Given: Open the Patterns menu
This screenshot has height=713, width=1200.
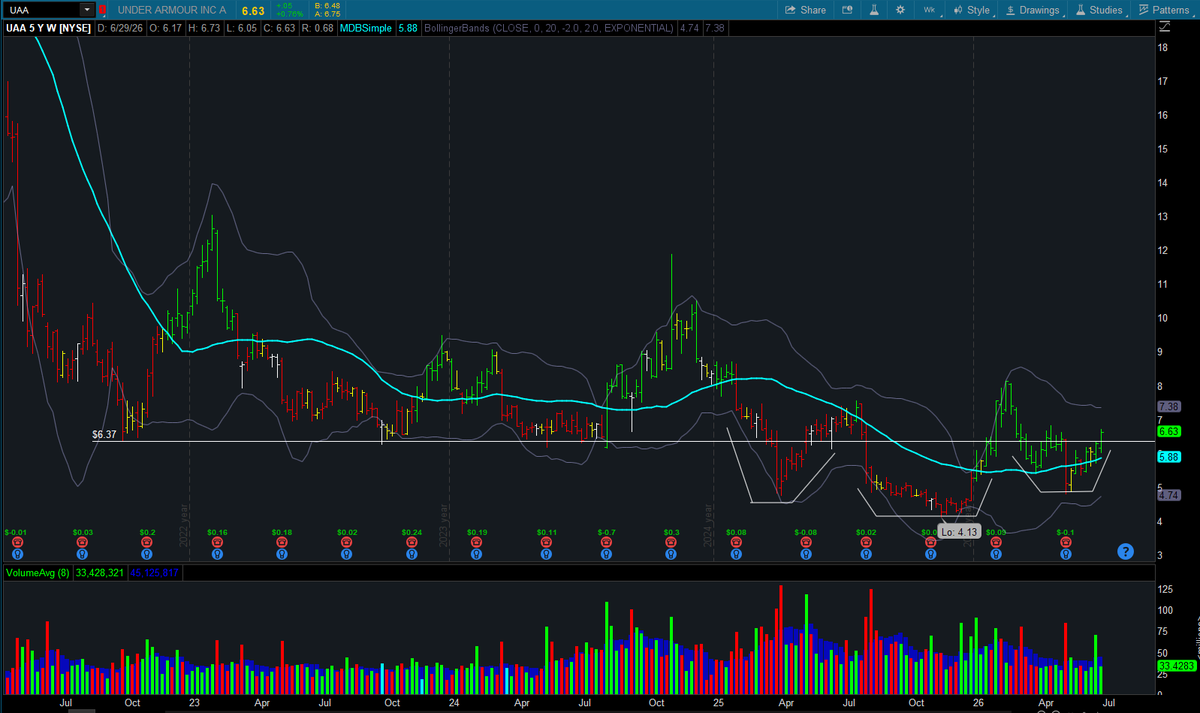Looking at the screenshot, I should [x=1164, y=10].
